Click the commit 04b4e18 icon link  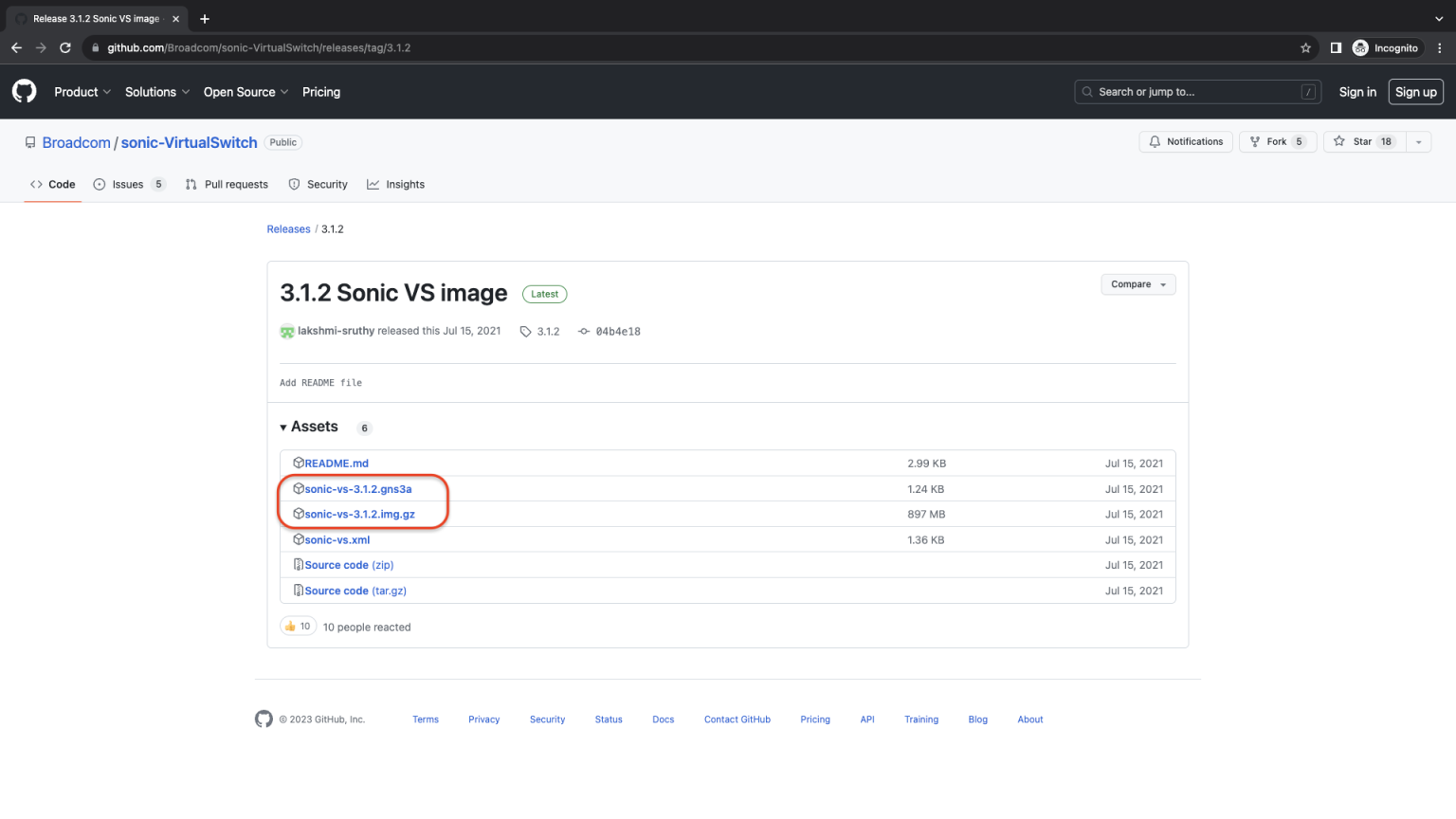(610, 332)
